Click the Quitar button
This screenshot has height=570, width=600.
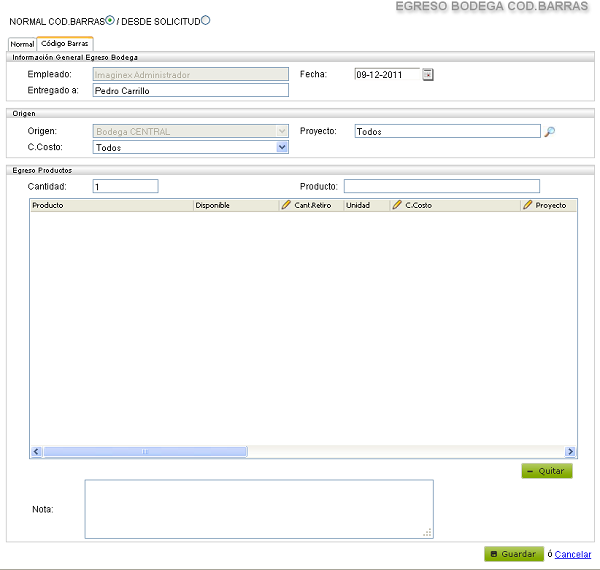tap(547, 471)
